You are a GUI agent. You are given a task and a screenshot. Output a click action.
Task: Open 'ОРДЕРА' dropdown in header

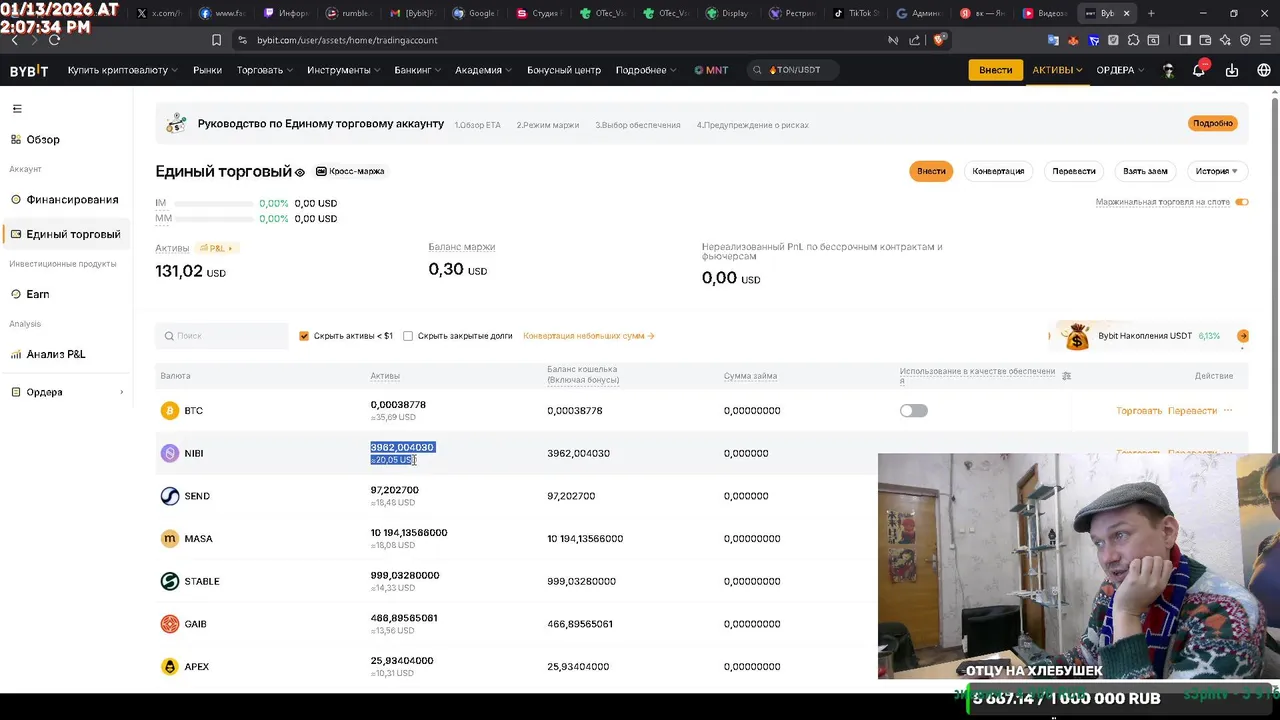tap(1120, 70)
